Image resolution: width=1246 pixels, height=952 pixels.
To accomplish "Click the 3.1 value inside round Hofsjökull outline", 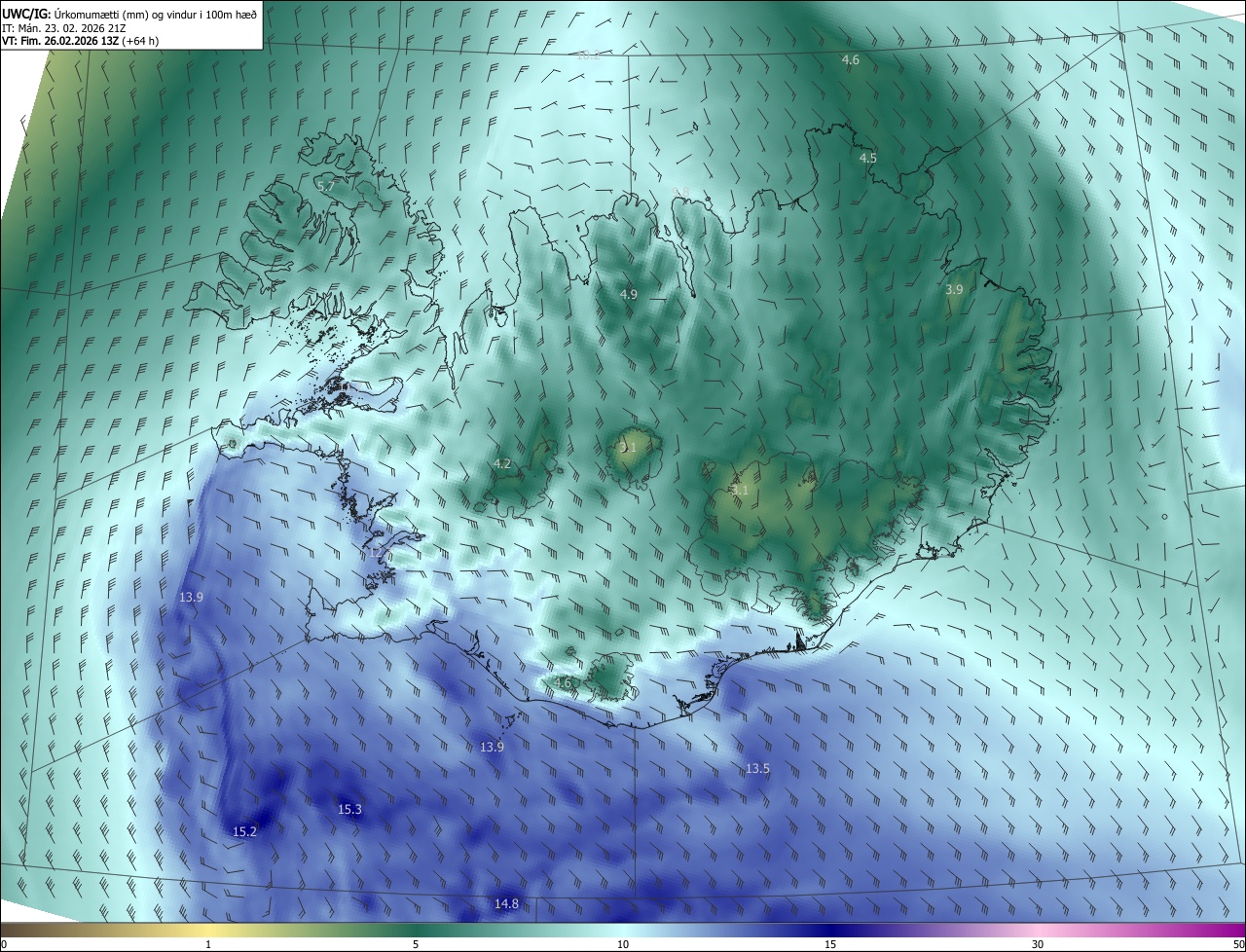I will click(628, 448).
